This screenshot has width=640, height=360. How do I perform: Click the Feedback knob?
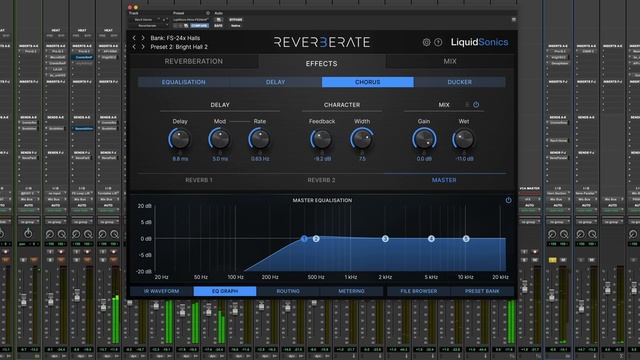coord(322,139)
